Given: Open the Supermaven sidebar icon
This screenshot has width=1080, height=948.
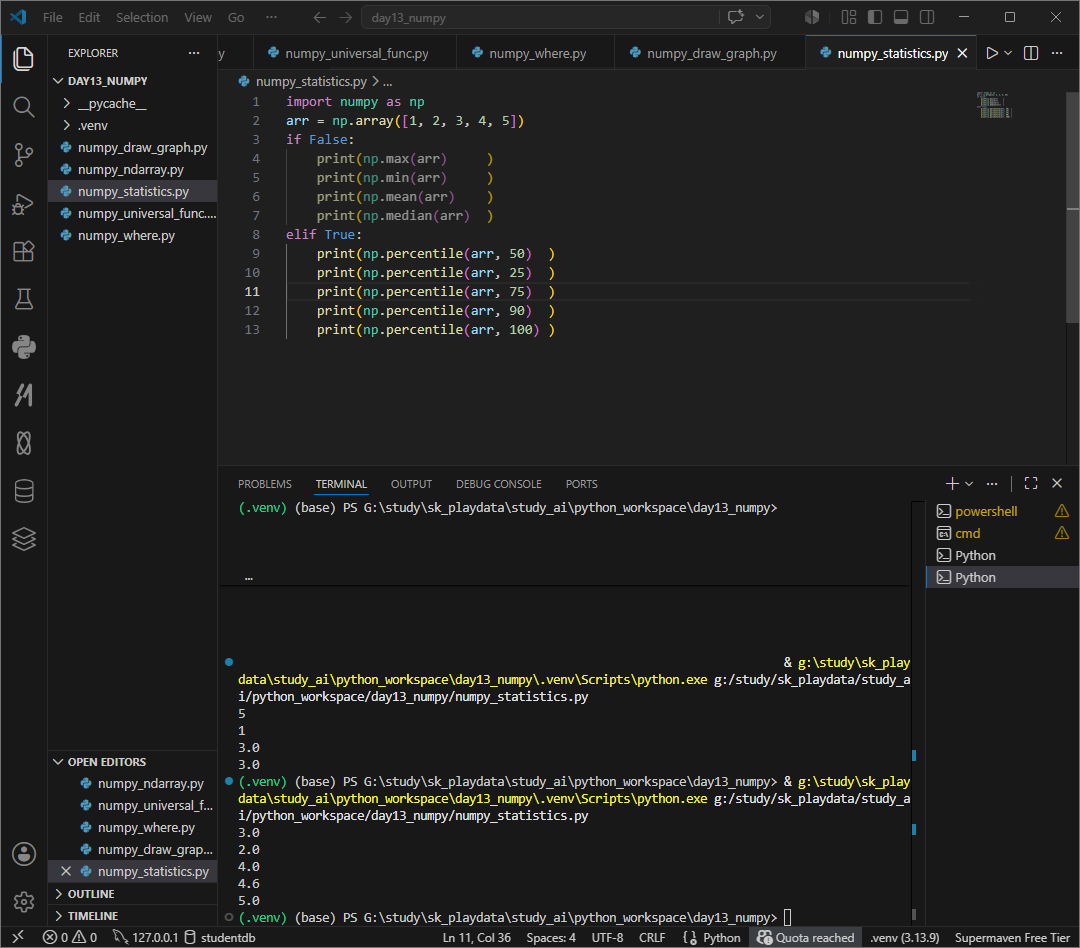Looking at the screenshot, I should 23,395.
